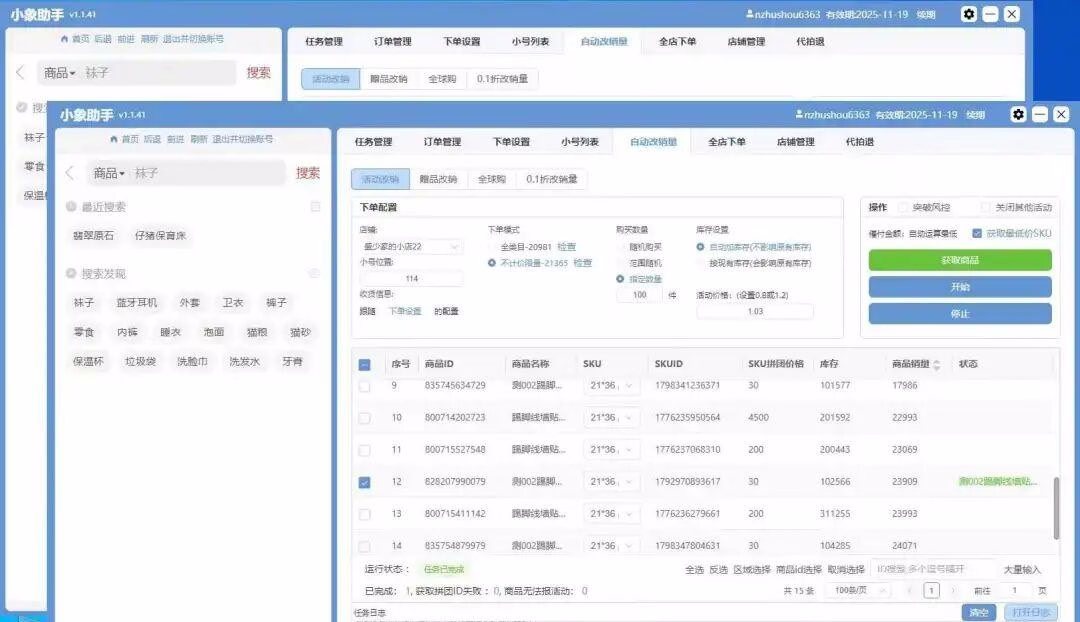This screenshot has width=1080, height=622.
Task: Go to next page using pagination arrow
Action: tap(952, 591)
